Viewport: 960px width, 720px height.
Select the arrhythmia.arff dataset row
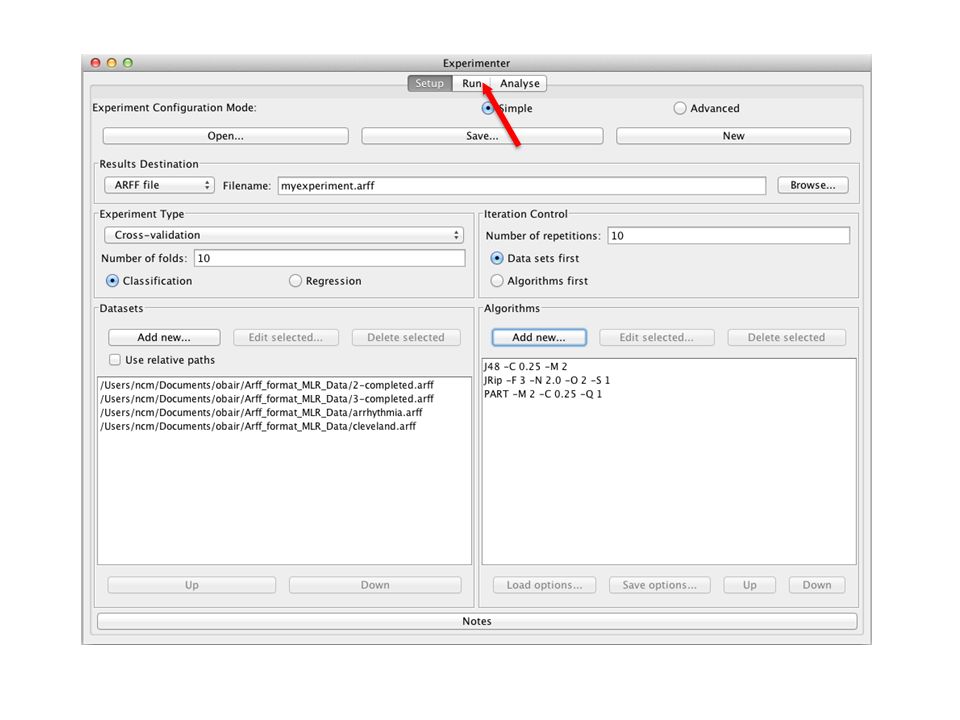pos(284,413)
